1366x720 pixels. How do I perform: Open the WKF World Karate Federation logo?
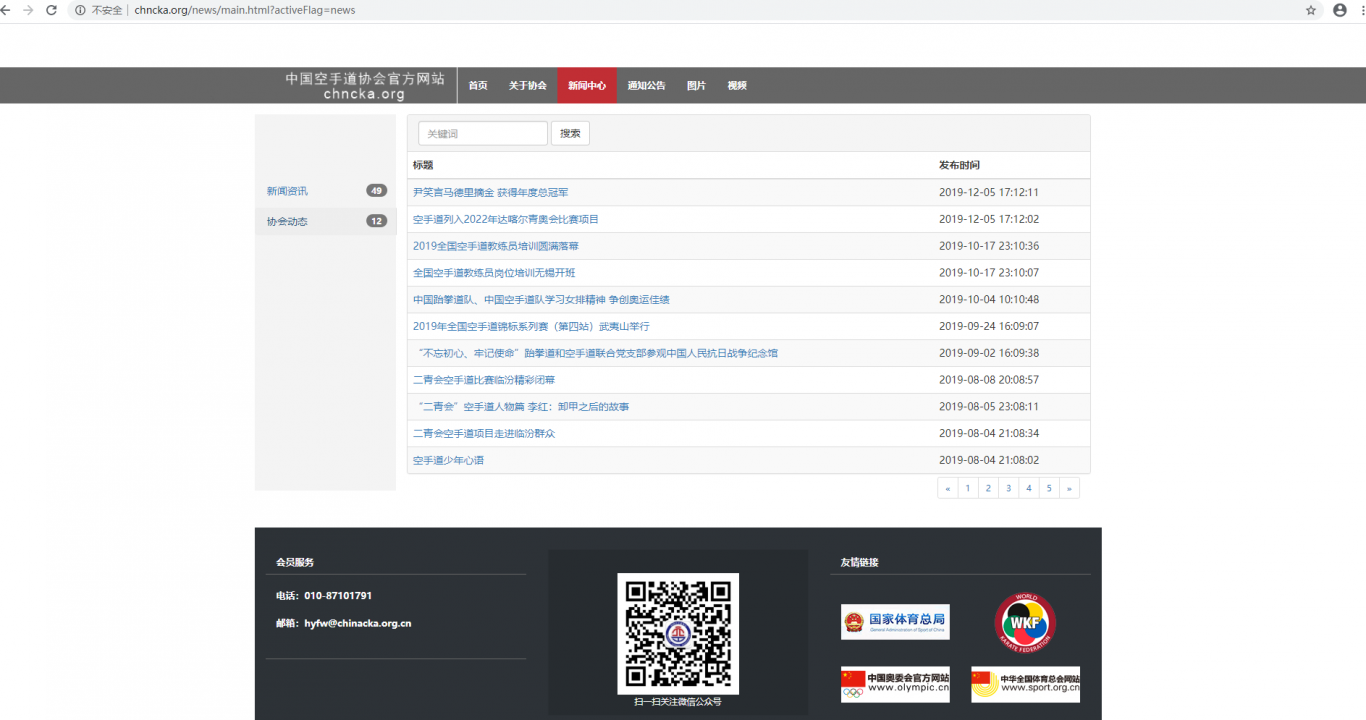[1025, 623]
